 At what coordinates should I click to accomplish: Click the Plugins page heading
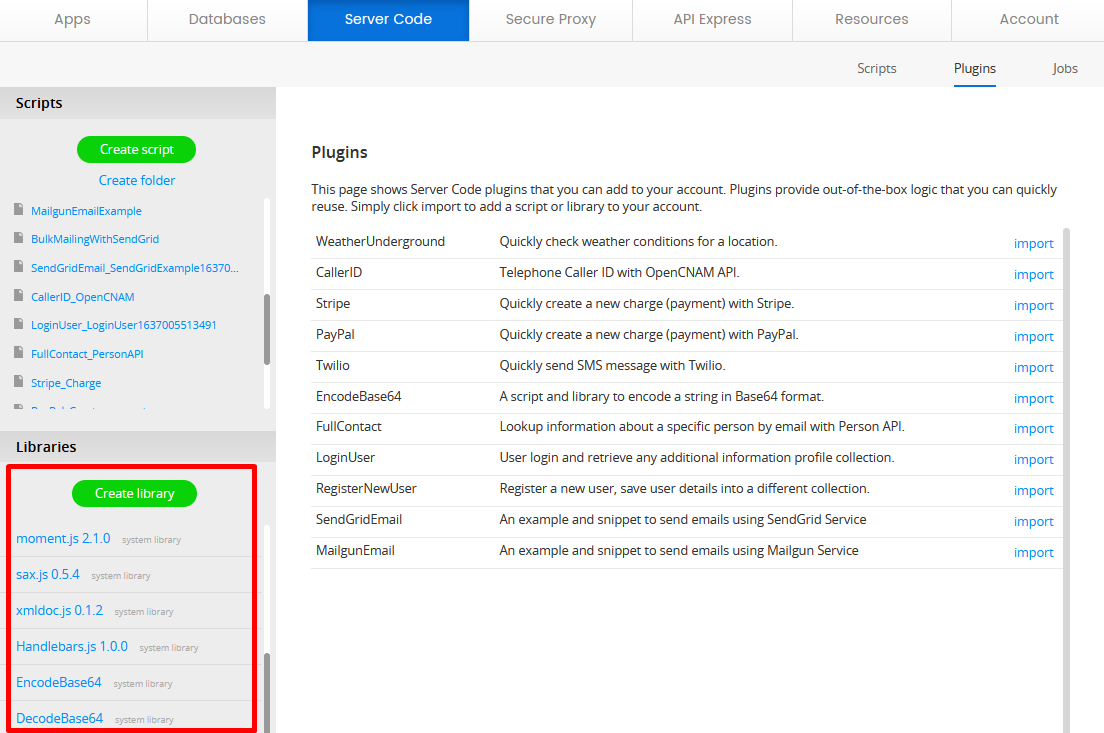coord(339,153)
